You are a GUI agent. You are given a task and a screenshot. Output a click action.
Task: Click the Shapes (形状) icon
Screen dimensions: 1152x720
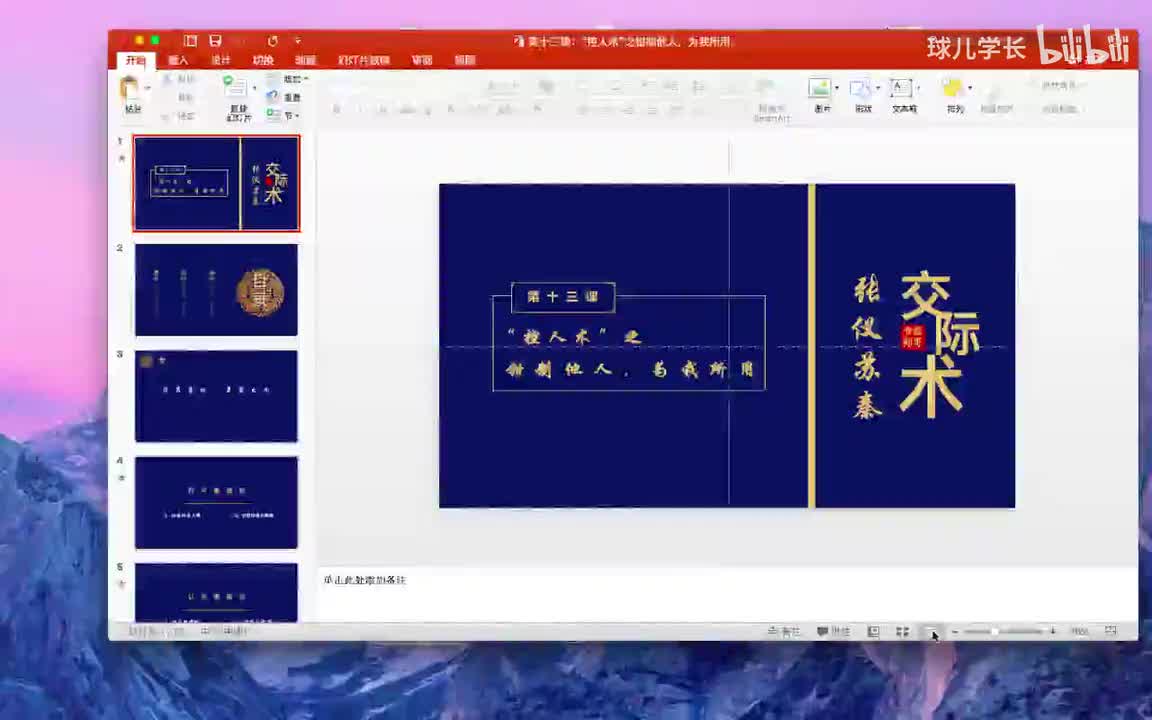pyautogui.click(x=860, y=88)
